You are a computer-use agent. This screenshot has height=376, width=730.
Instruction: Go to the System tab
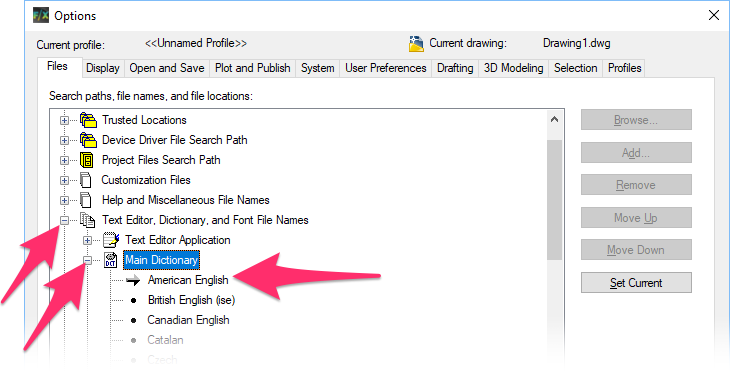[318, 68]
